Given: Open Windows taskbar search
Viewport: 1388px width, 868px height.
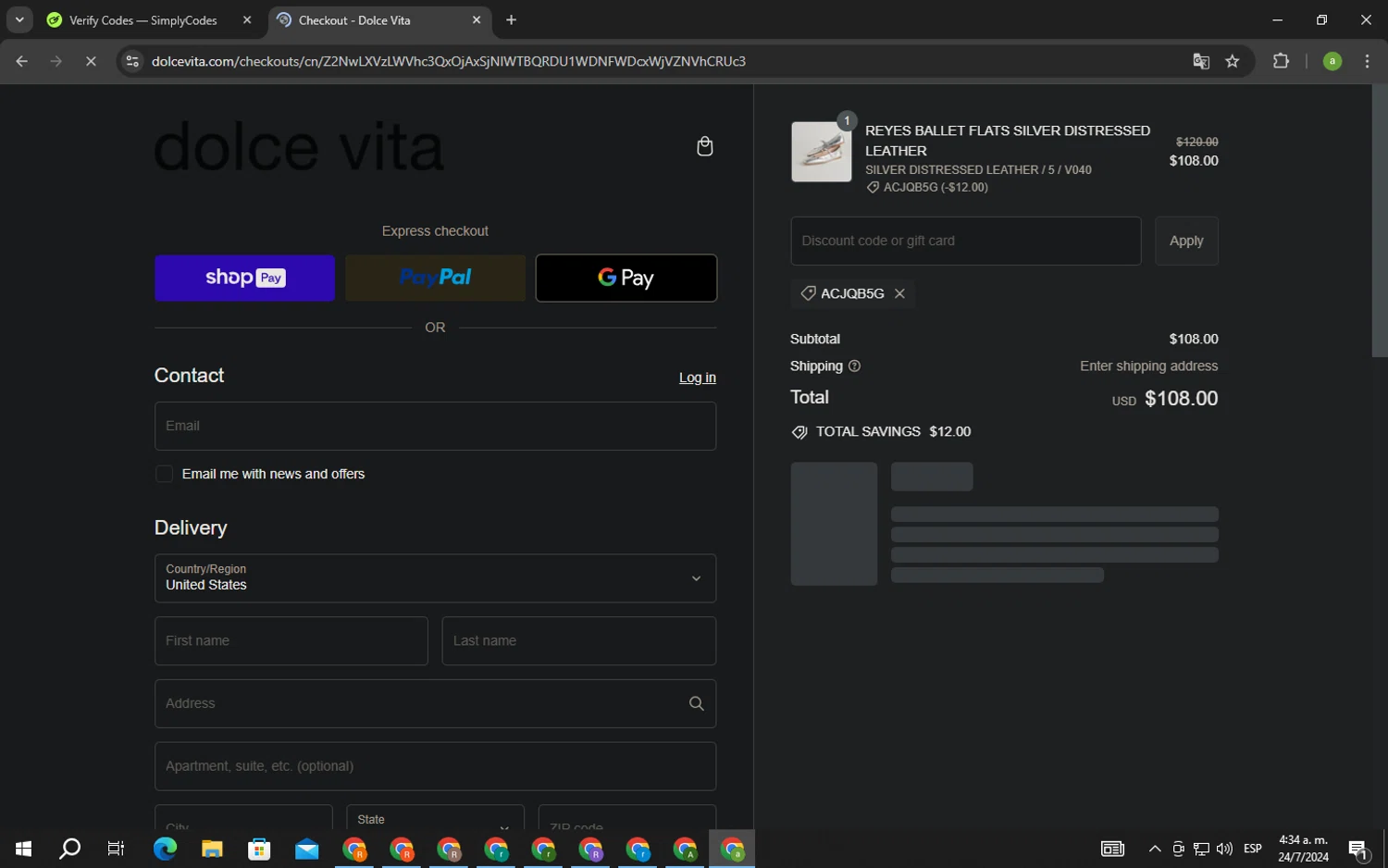Looking at the screenshot, I should click(69, 849).
